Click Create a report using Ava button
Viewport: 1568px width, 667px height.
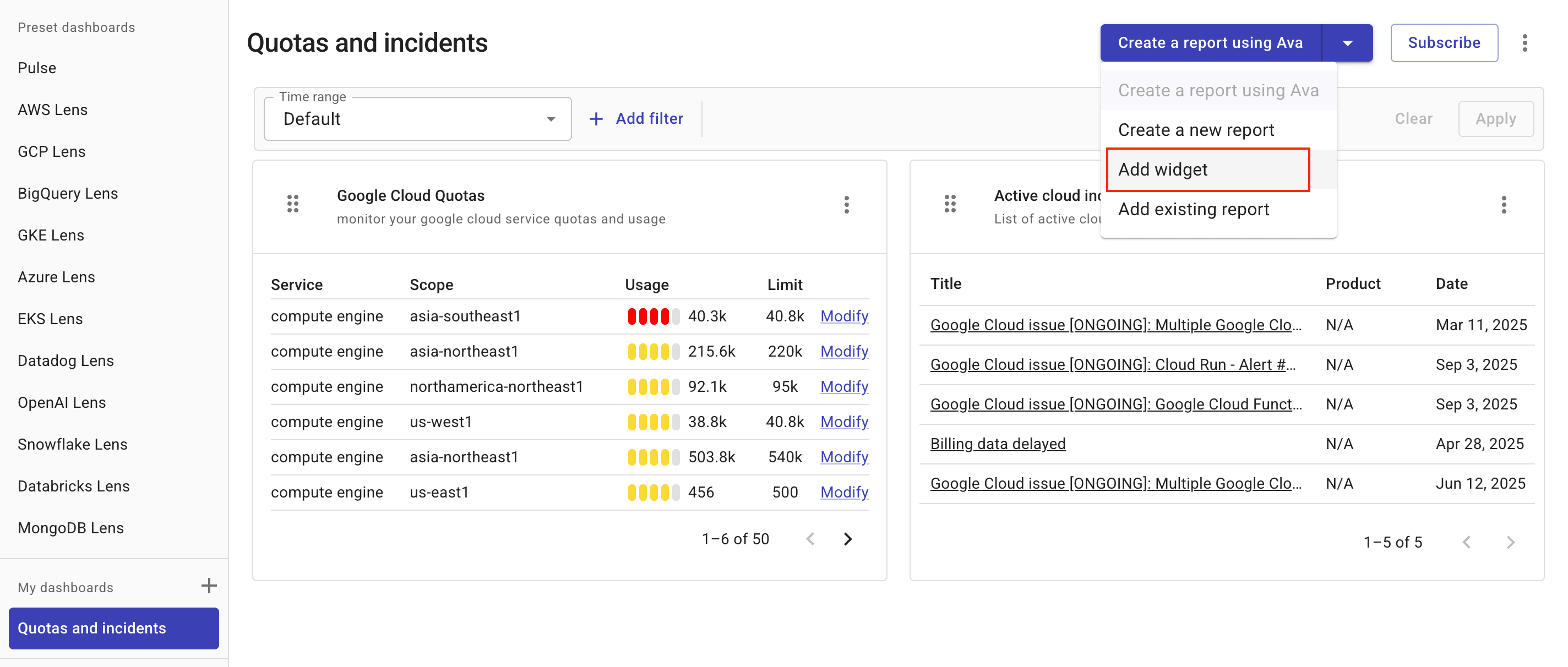(1210, 43)
